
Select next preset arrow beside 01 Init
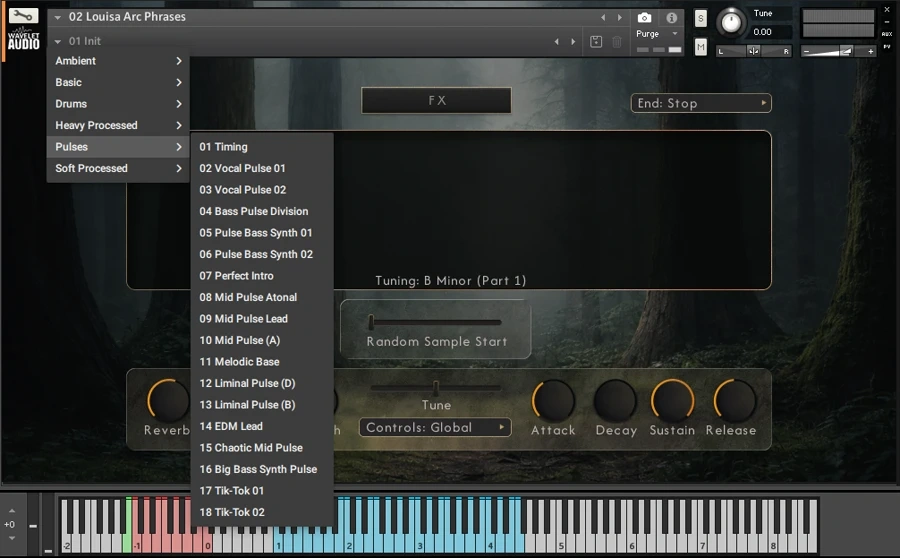[x=573, y=41]
